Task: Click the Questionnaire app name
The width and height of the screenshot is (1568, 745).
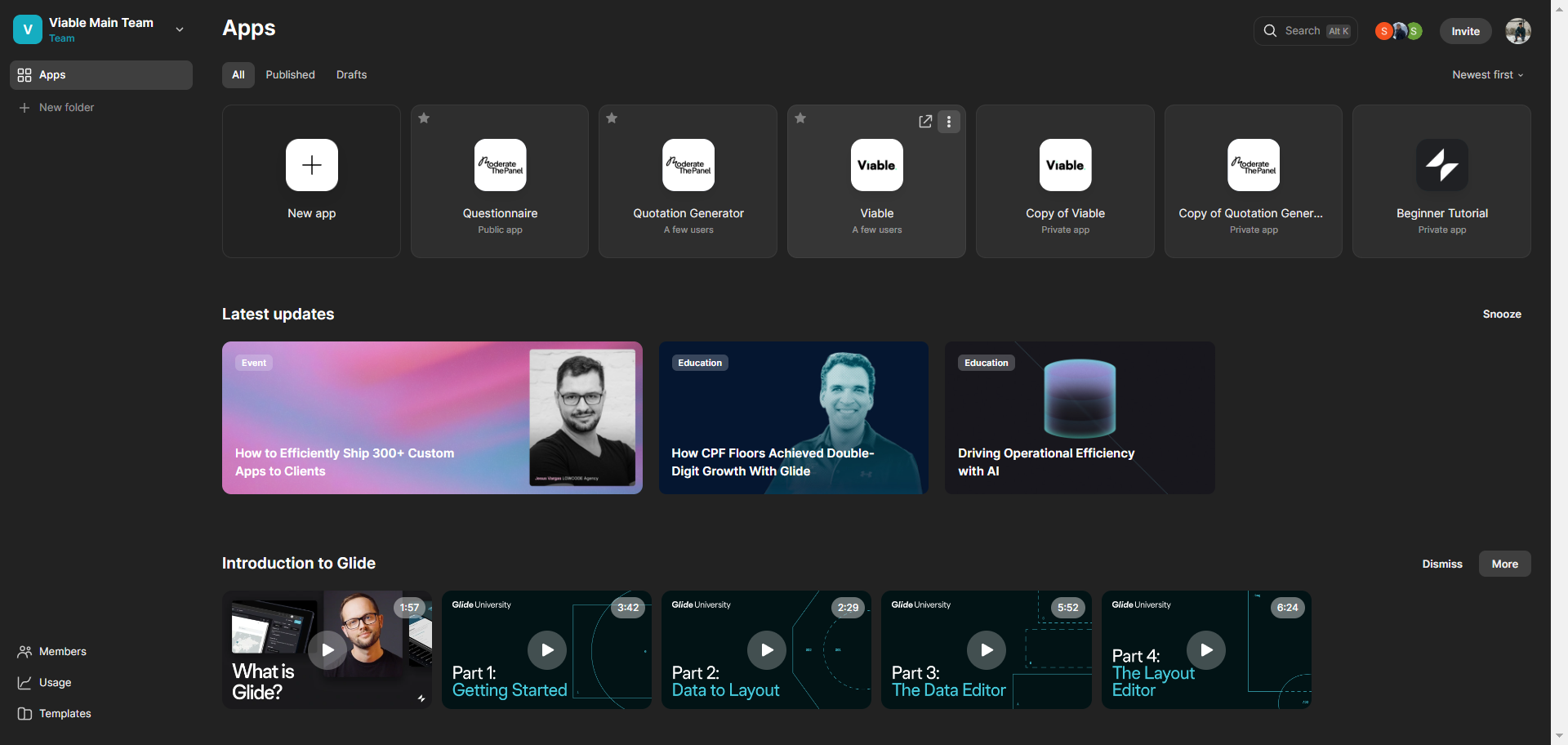Action: (x=501, y=213)
